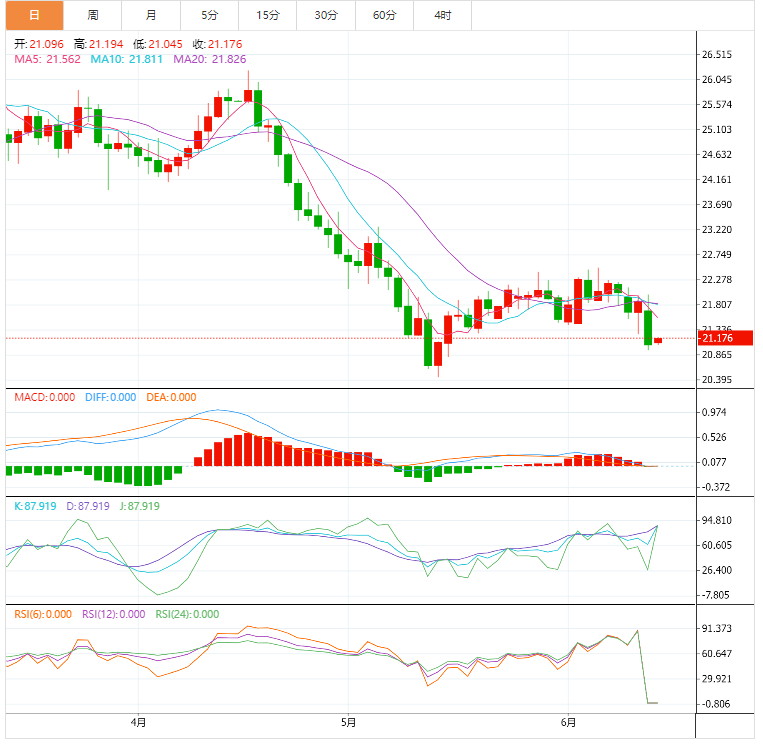Click the 25.574 price axis label

(717, 105)
